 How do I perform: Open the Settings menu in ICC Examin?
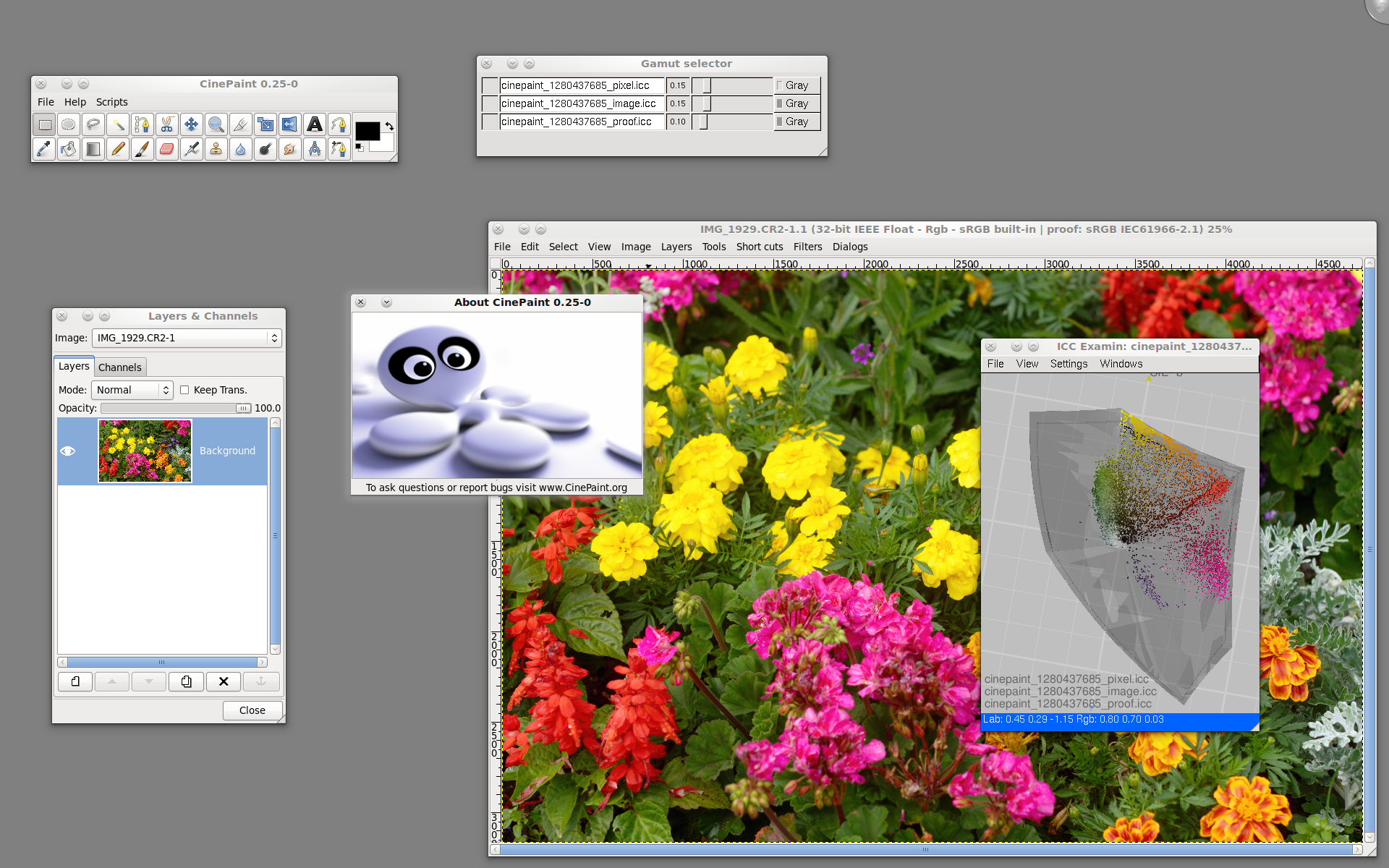[1069, 364]
